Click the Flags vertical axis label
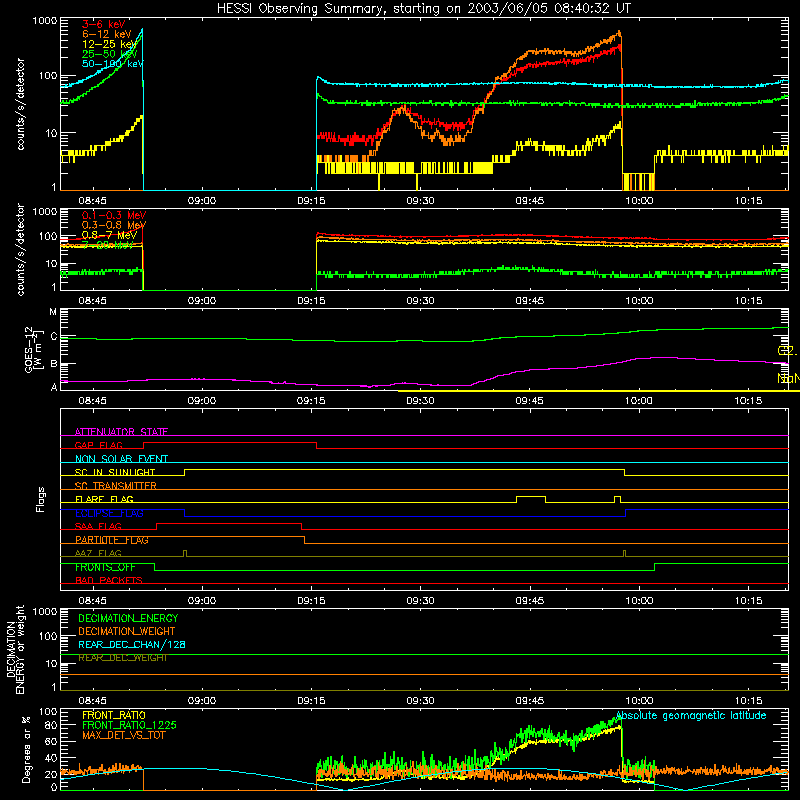Viewport: 800px width, 800px height. click(40, 499)
